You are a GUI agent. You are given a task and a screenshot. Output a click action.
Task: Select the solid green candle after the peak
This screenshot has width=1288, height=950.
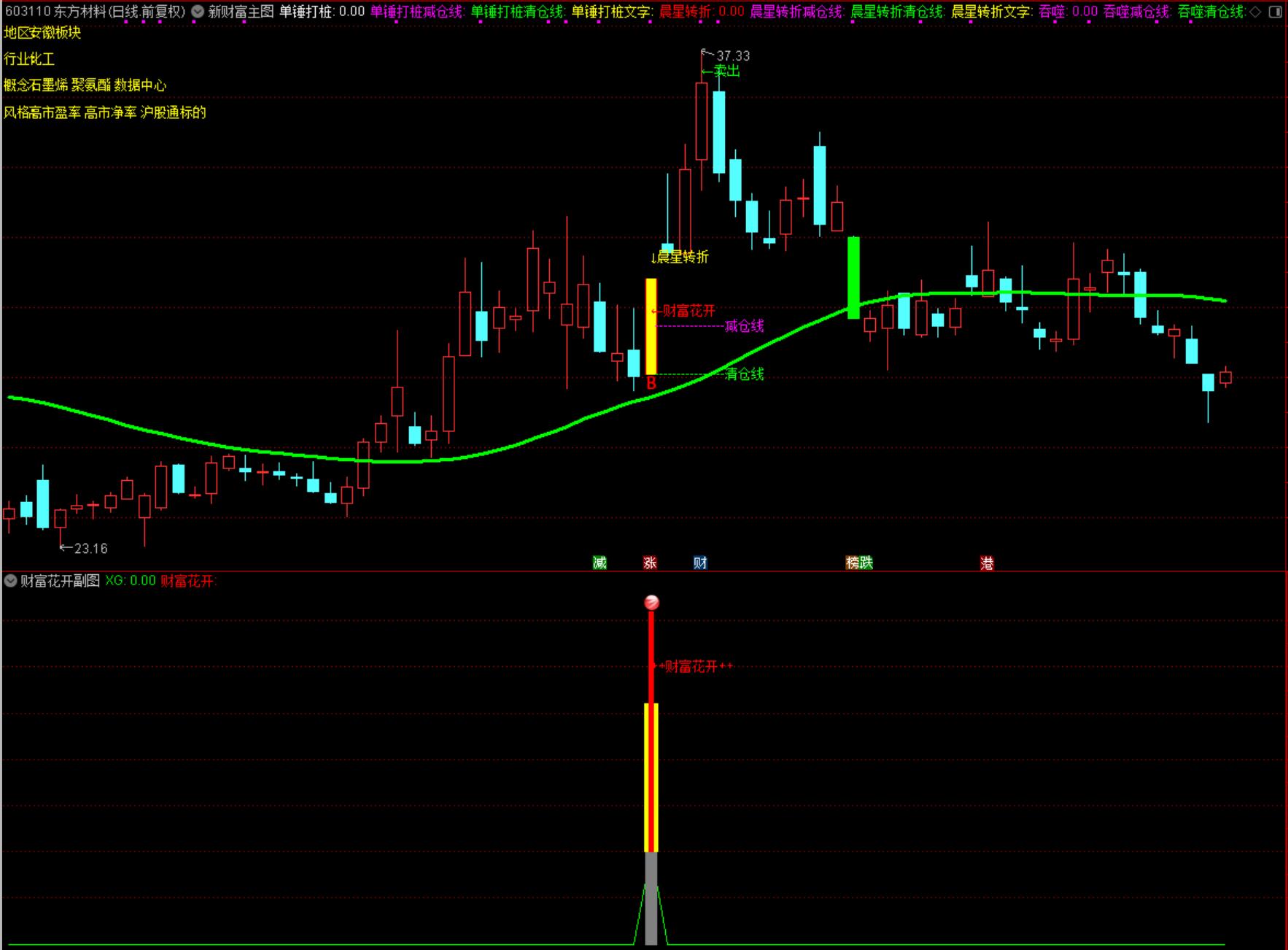click(x=853, y=277)
